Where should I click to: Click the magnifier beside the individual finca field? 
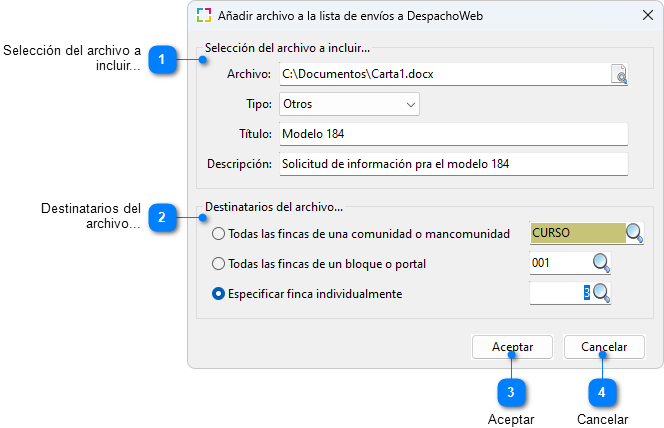tap(600, 293)
